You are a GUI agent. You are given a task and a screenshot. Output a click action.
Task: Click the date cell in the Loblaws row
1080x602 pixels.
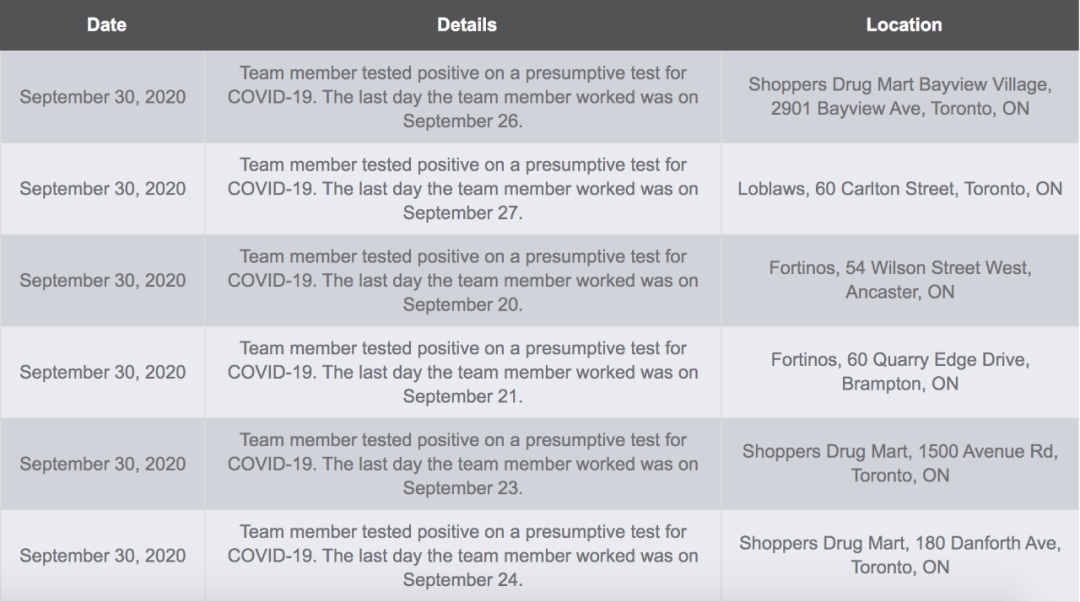coord(103,189)
